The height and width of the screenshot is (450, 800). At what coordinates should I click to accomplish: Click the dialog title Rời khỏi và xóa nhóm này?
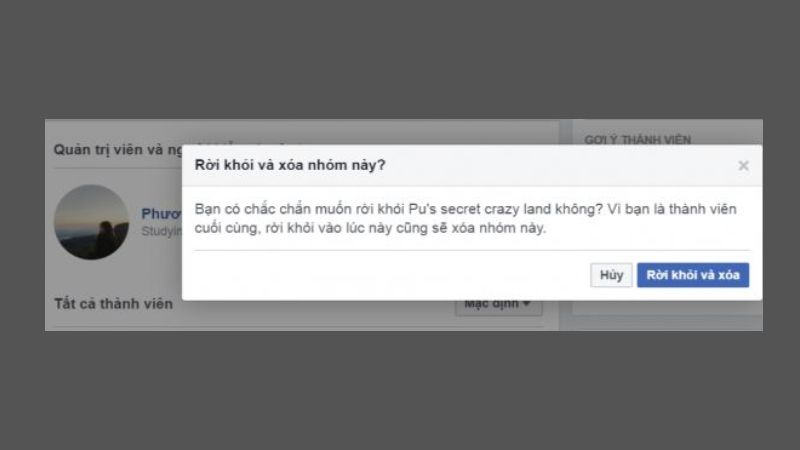[x=290, y=165]
